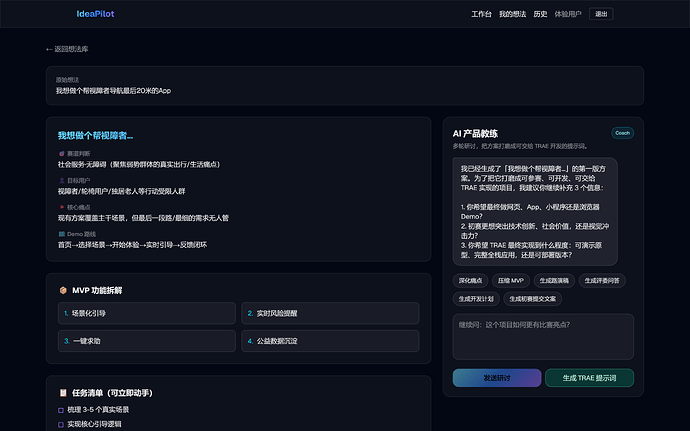Image resolution: width=690 pixels, height=431 pixels.
Task: Click the target icon beside 赛道判断
Action: pyautogui.click(x=62, y=154)
